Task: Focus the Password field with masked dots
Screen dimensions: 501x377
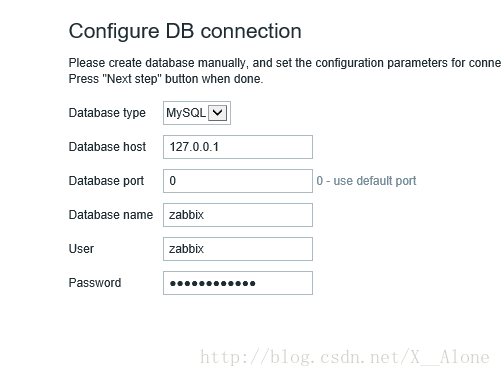Action: (x=238, y=283)
